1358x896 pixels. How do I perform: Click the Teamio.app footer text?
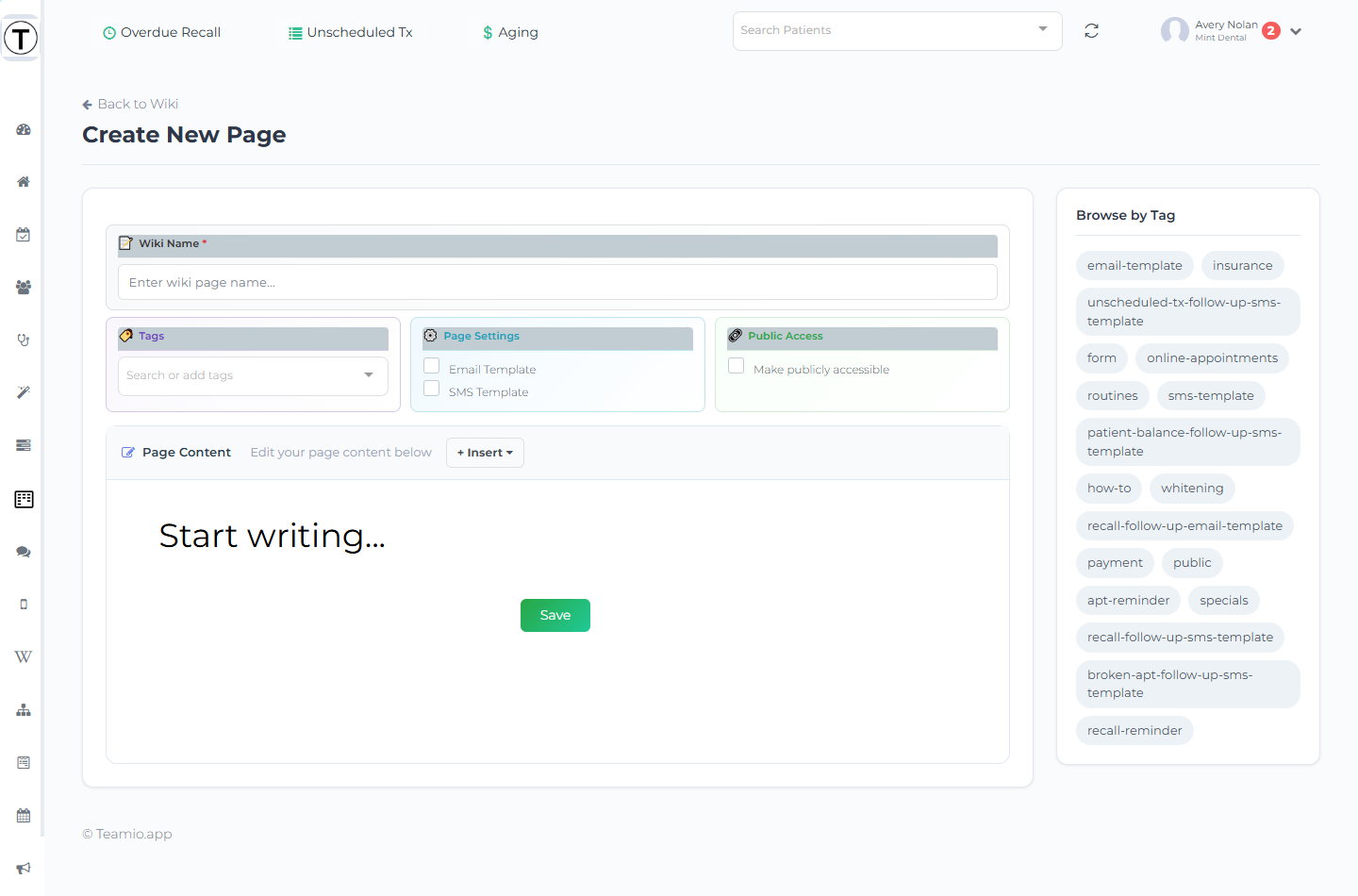(x=127, y=835)
